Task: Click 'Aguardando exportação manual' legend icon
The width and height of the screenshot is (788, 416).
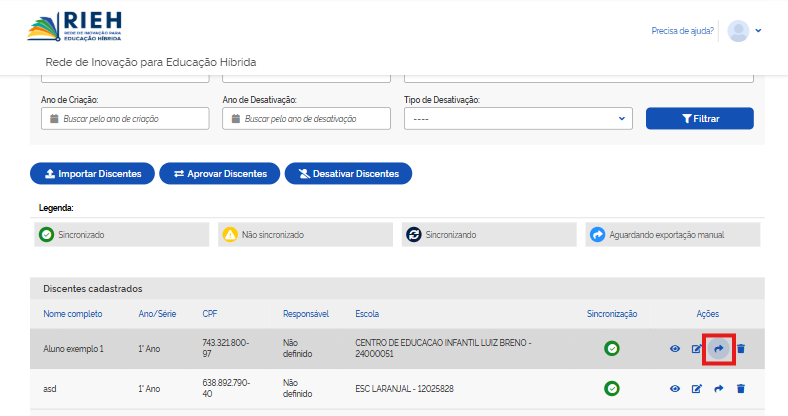Action: pyautogui.click(x=598, y=235)
